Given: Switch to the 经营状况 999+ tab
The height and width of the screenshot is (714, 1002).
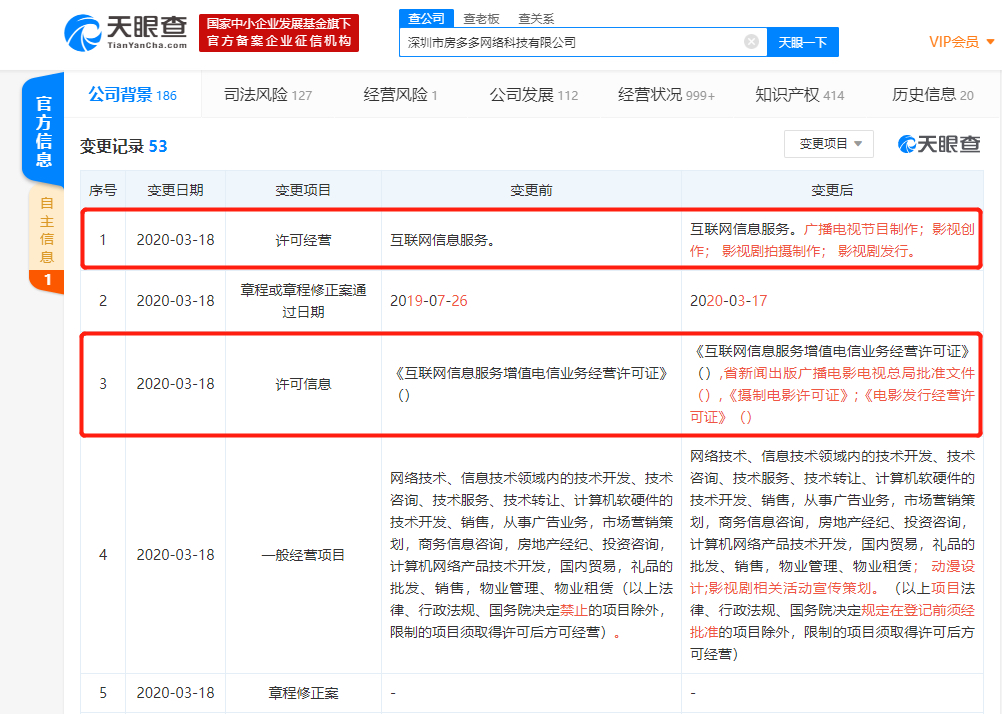Looking at the screenshot, I should pos(666,95).
